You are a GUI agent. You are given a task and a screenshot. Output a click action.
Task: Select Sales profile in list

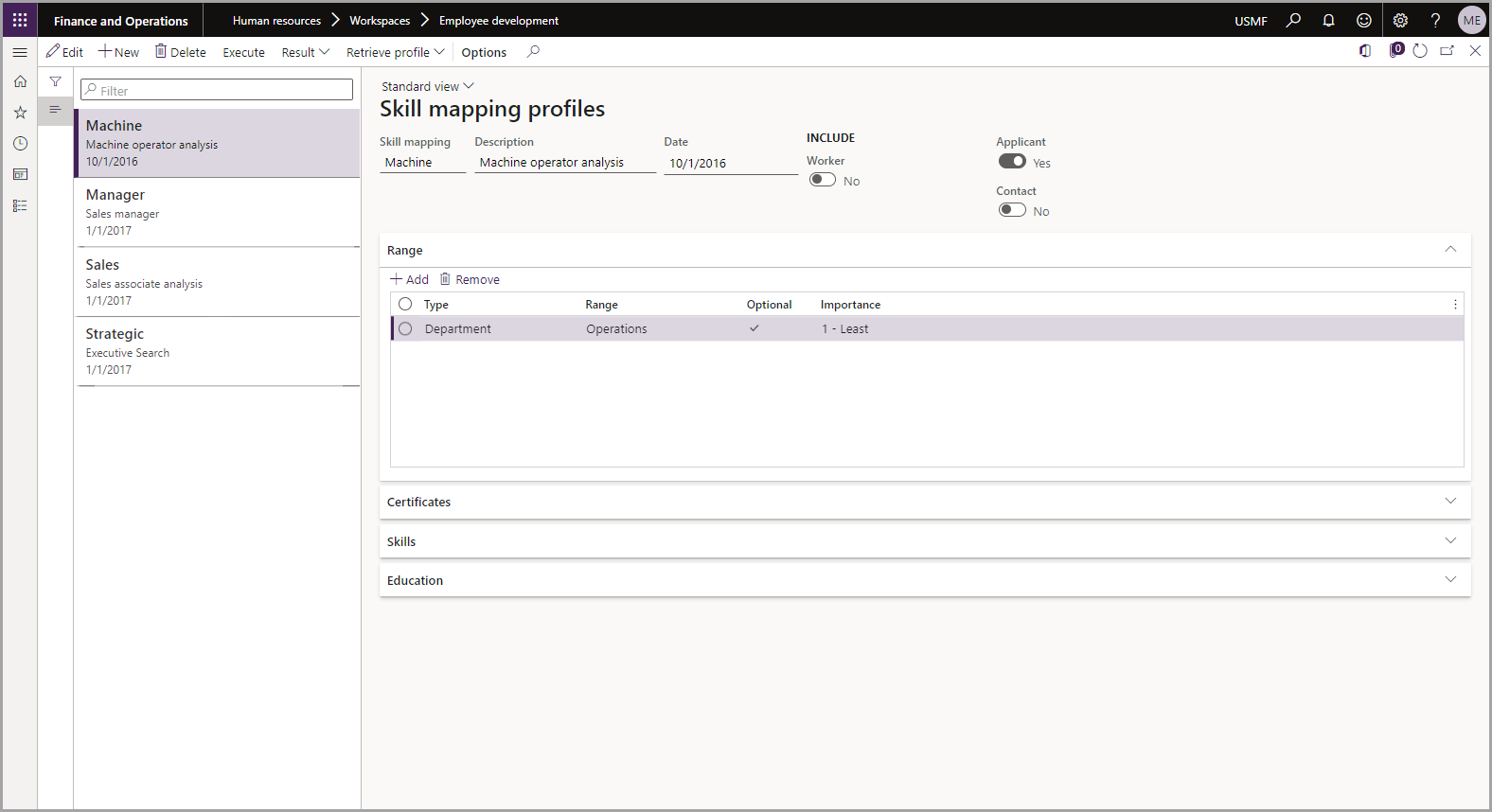pyautogui.click(x=218, y=282)
